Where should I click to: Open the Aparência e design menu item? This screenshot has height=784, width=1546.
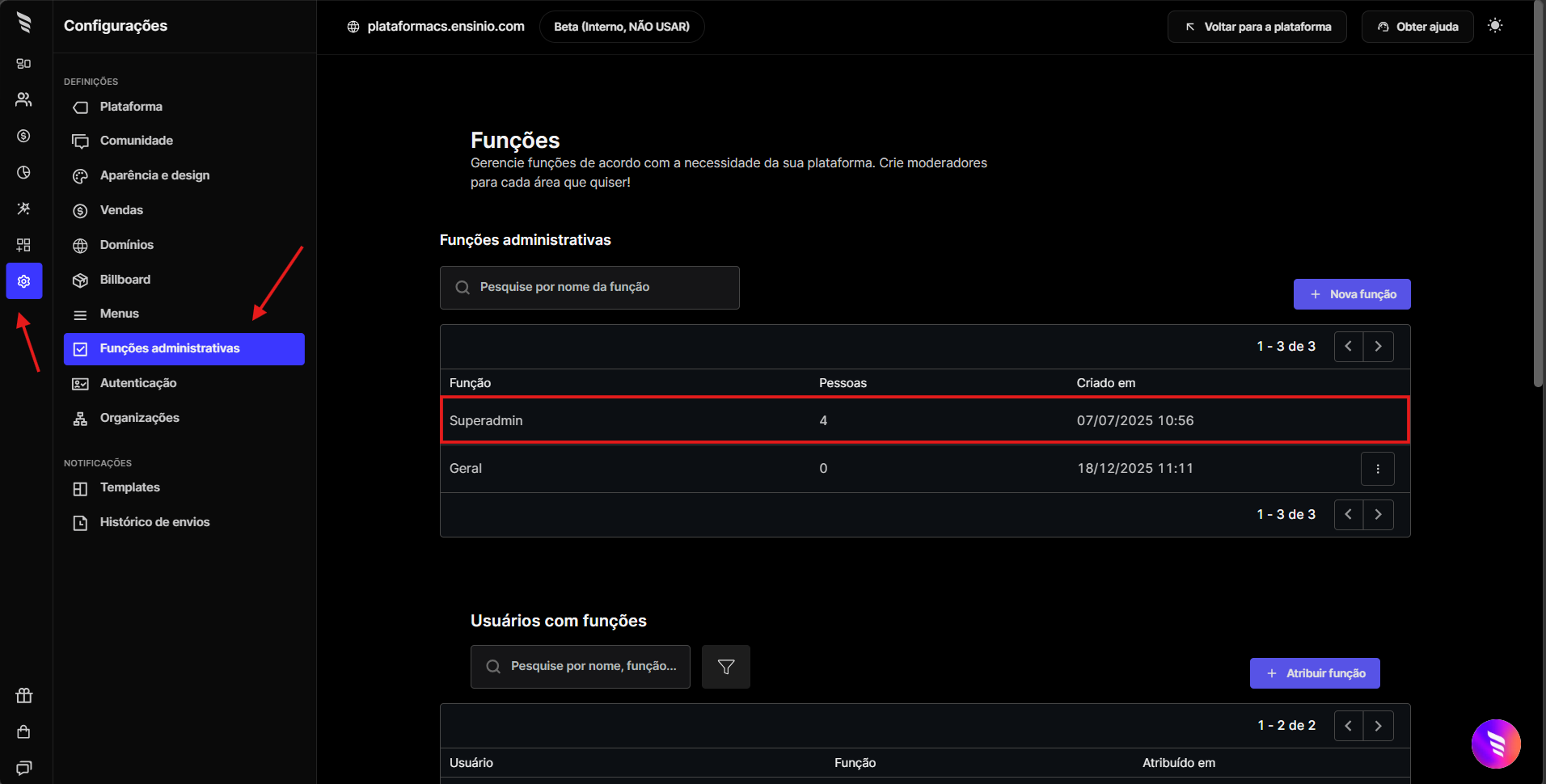154,175
